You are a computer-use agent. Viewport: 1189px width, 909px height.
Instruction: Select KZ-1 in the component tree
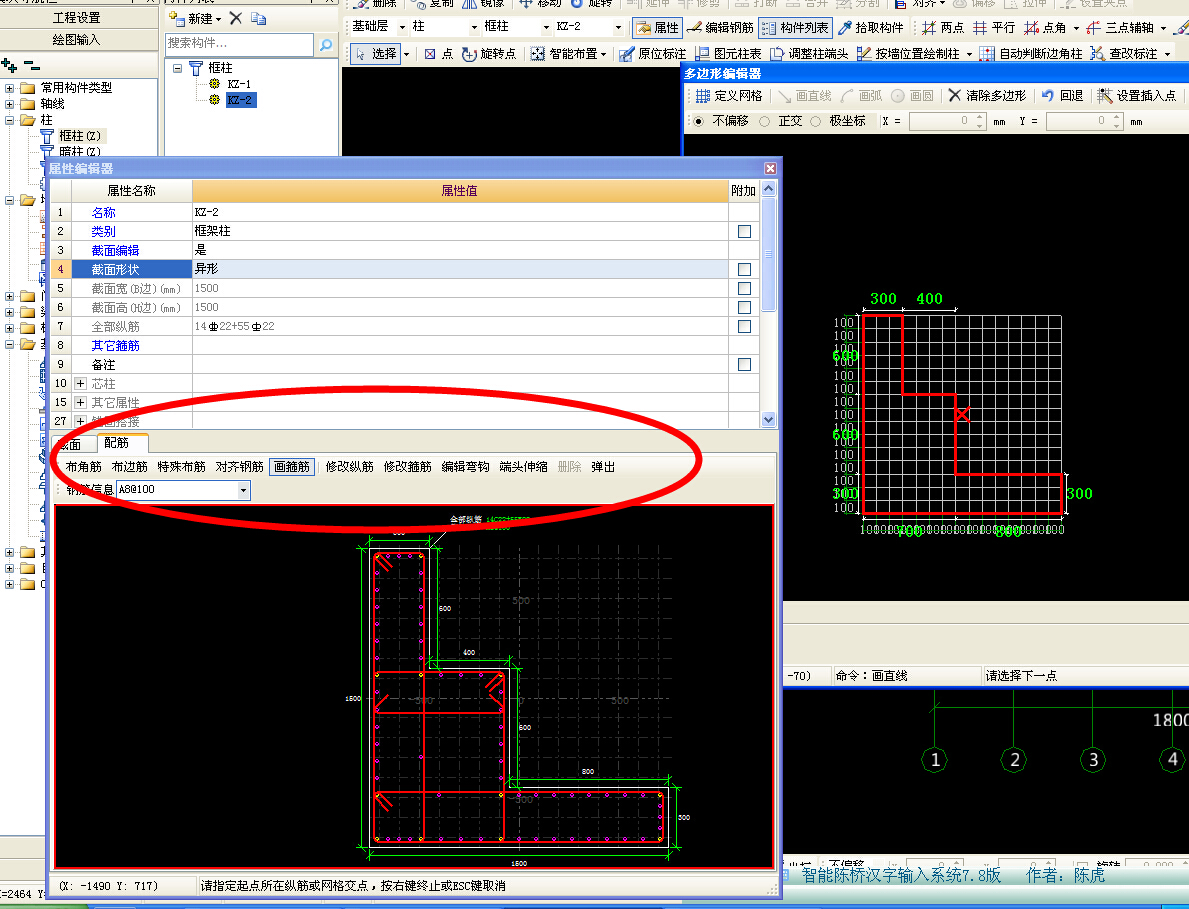point(239,84)
